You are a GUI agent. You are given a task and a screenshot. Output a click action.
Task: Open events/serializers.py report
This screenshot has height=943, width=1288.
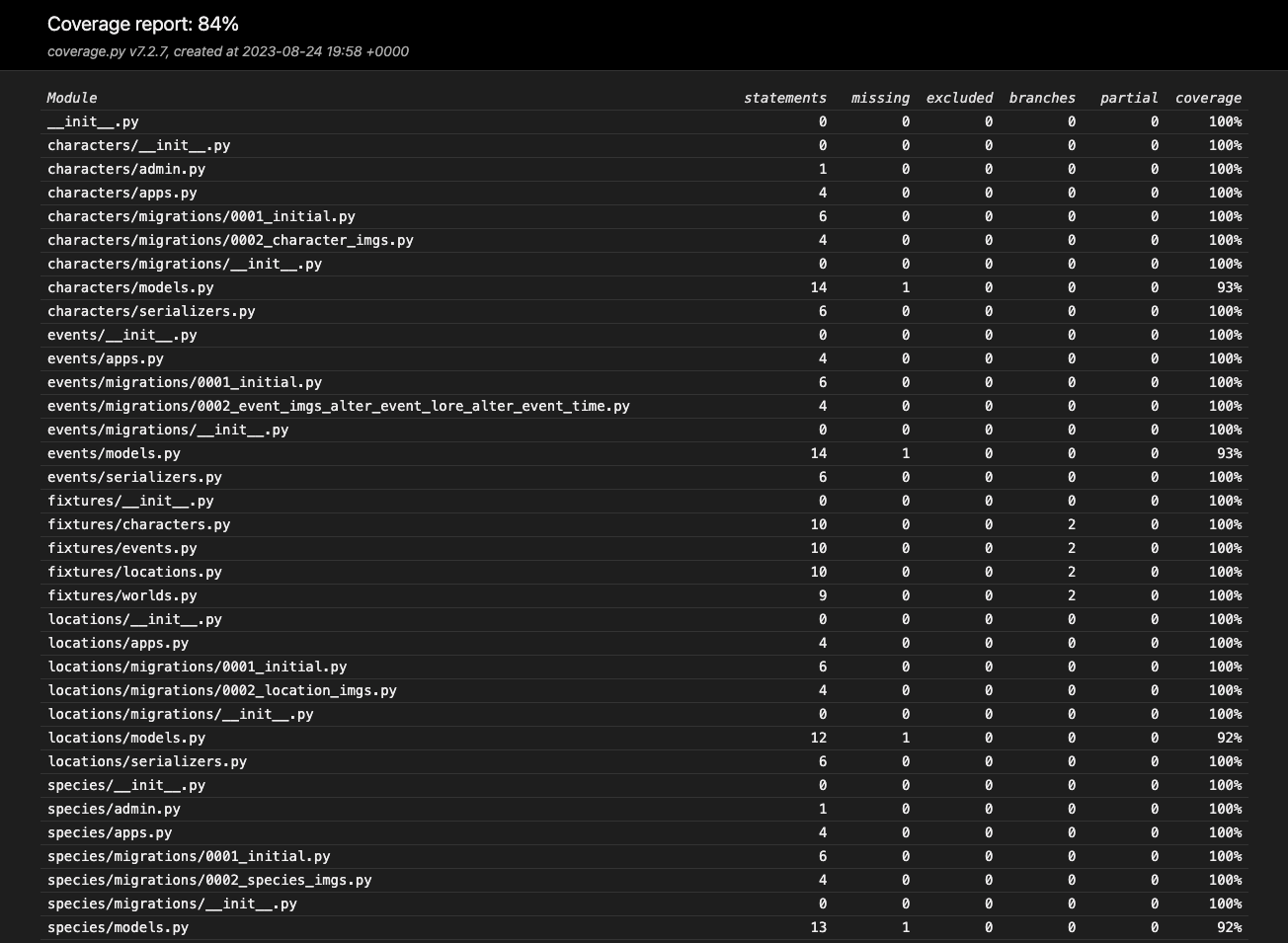134,477
